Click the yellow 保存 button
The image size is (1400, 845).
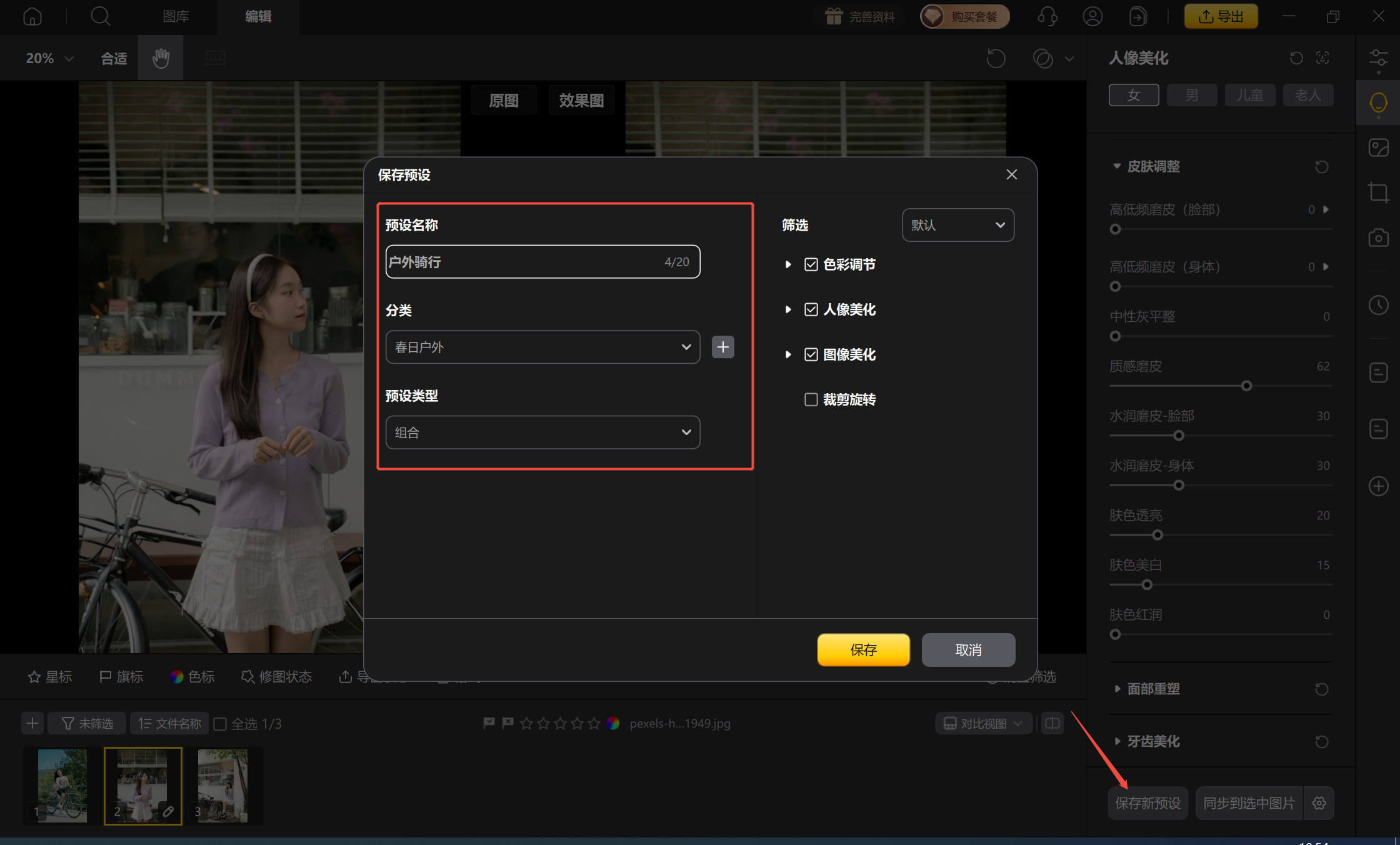863,650
